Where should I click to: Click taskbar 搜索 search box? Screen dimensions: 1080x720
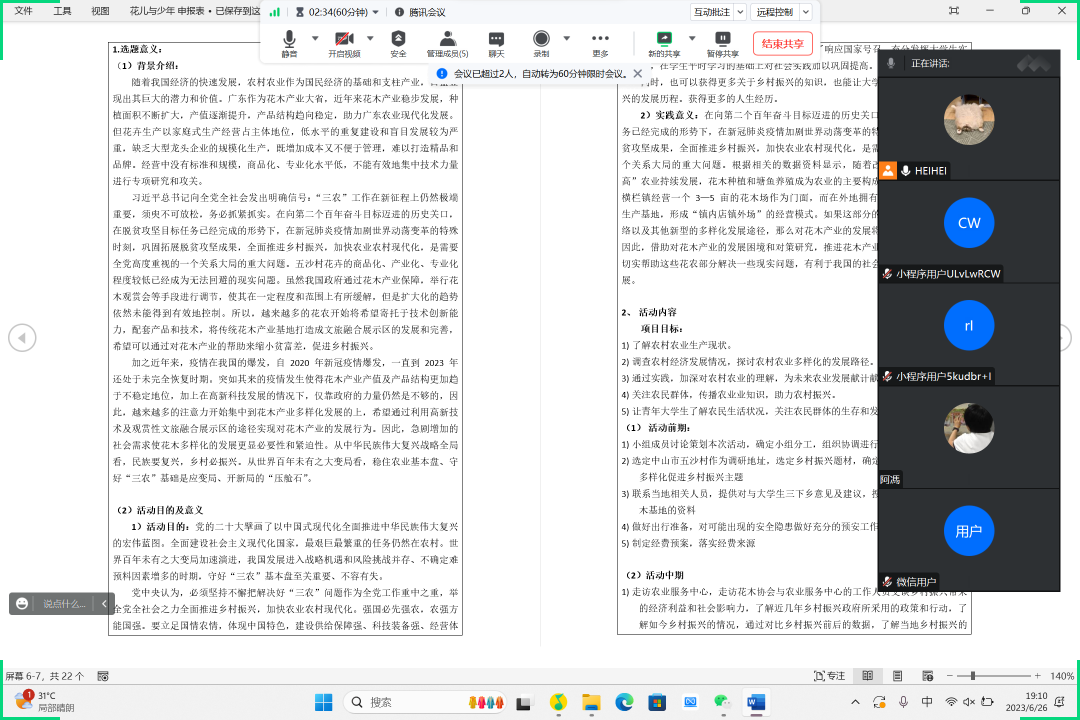point(424,702)
